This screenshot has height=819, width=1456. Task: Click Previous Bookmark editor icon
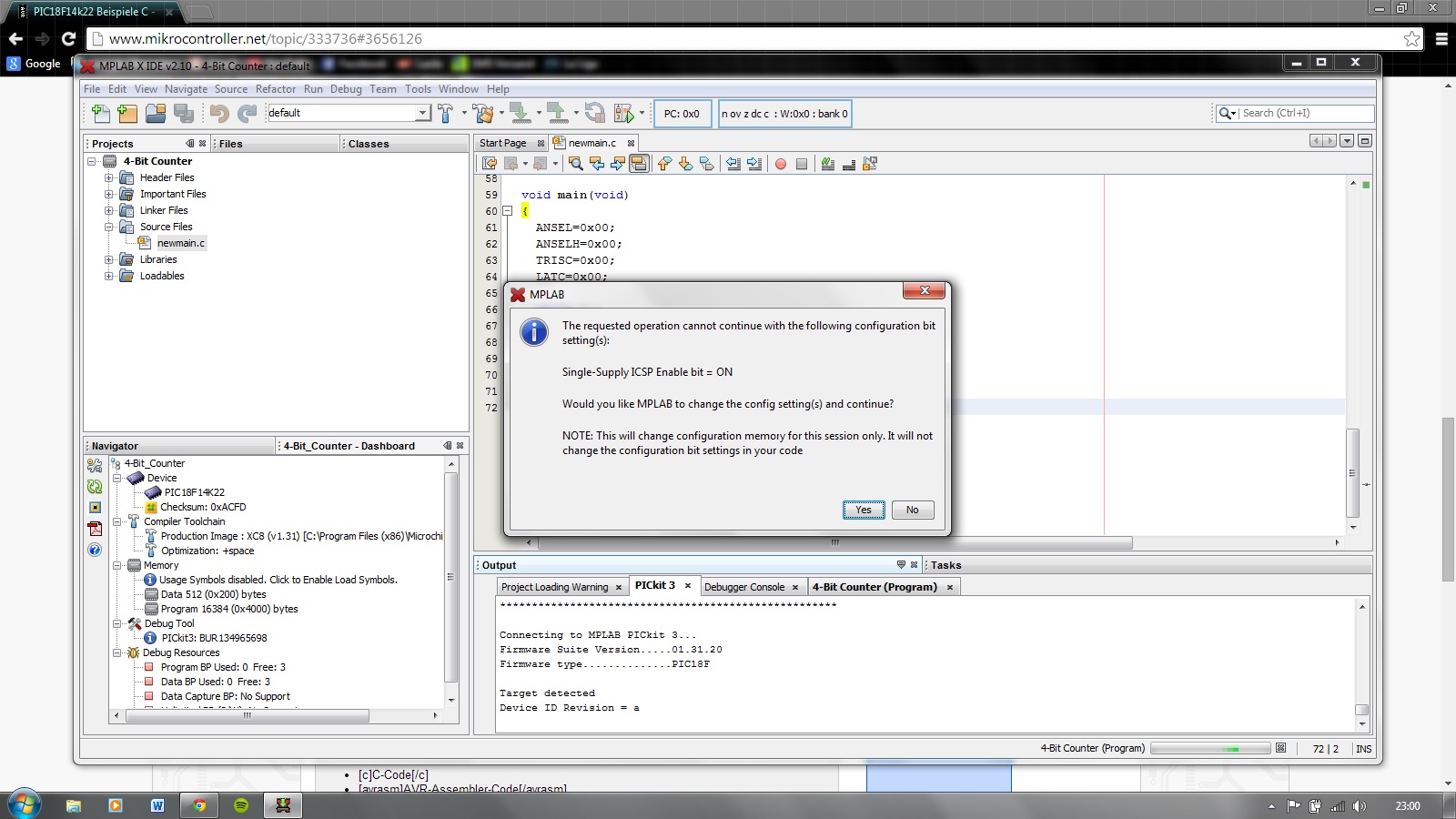click(x=664, y=164)
